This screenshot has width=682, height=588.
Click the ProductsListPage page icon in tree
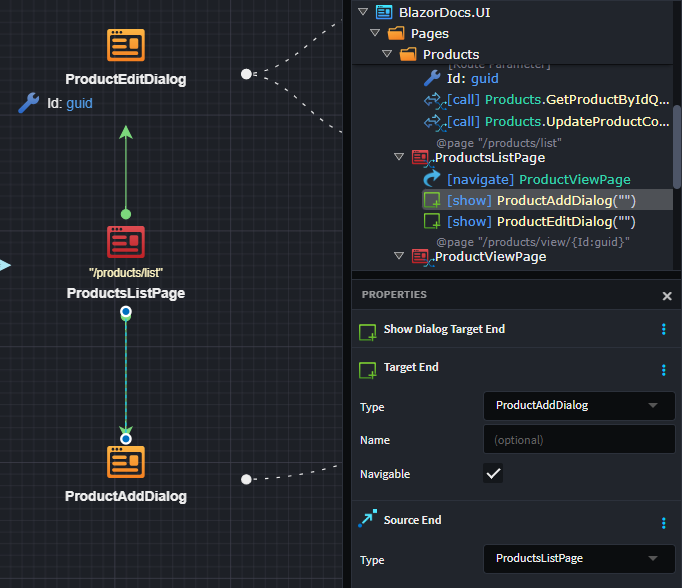tap(421, 158)
